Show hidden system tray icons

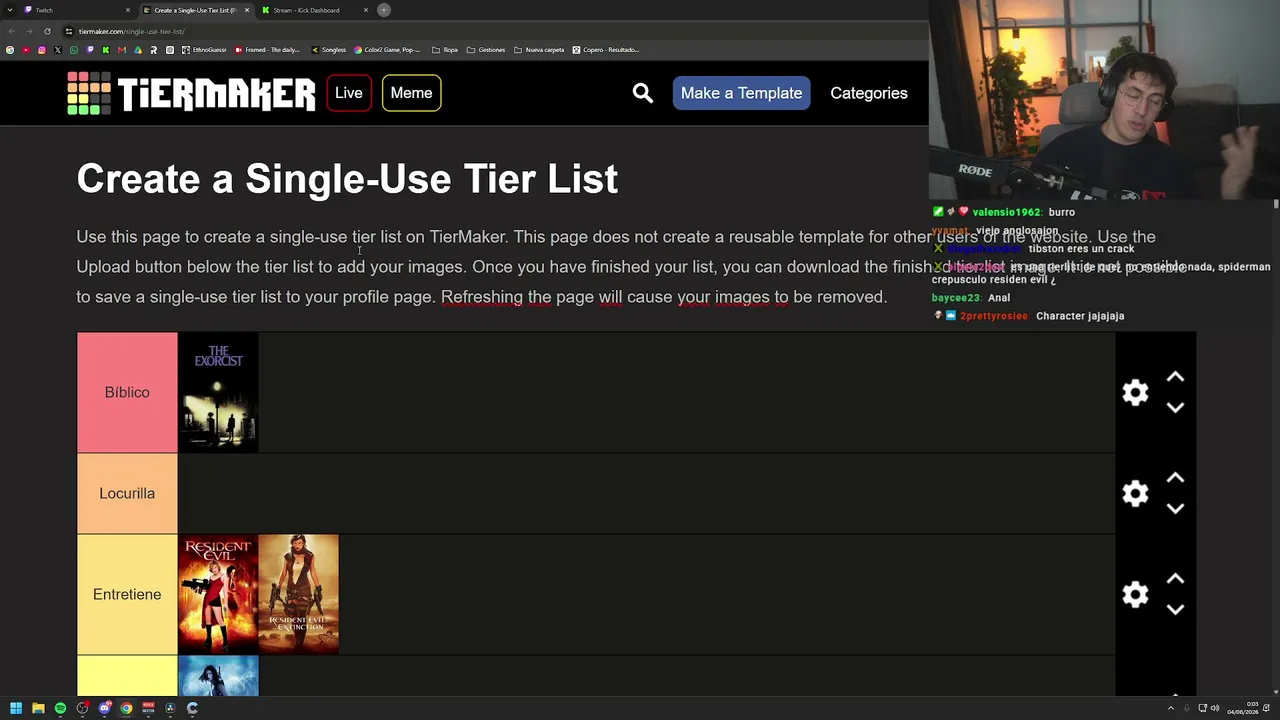tap(1171, 708)
